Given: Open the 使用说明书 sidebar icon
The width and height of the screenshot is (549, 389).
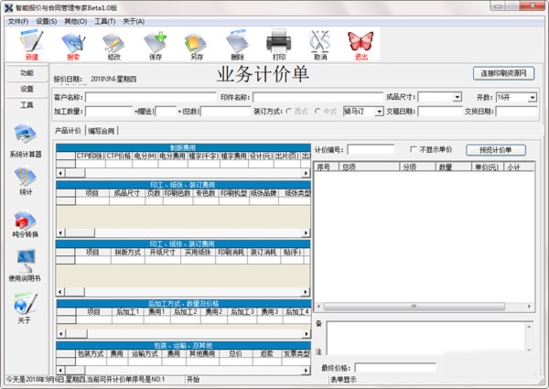Looking at the screenshot, I should 25,265.
